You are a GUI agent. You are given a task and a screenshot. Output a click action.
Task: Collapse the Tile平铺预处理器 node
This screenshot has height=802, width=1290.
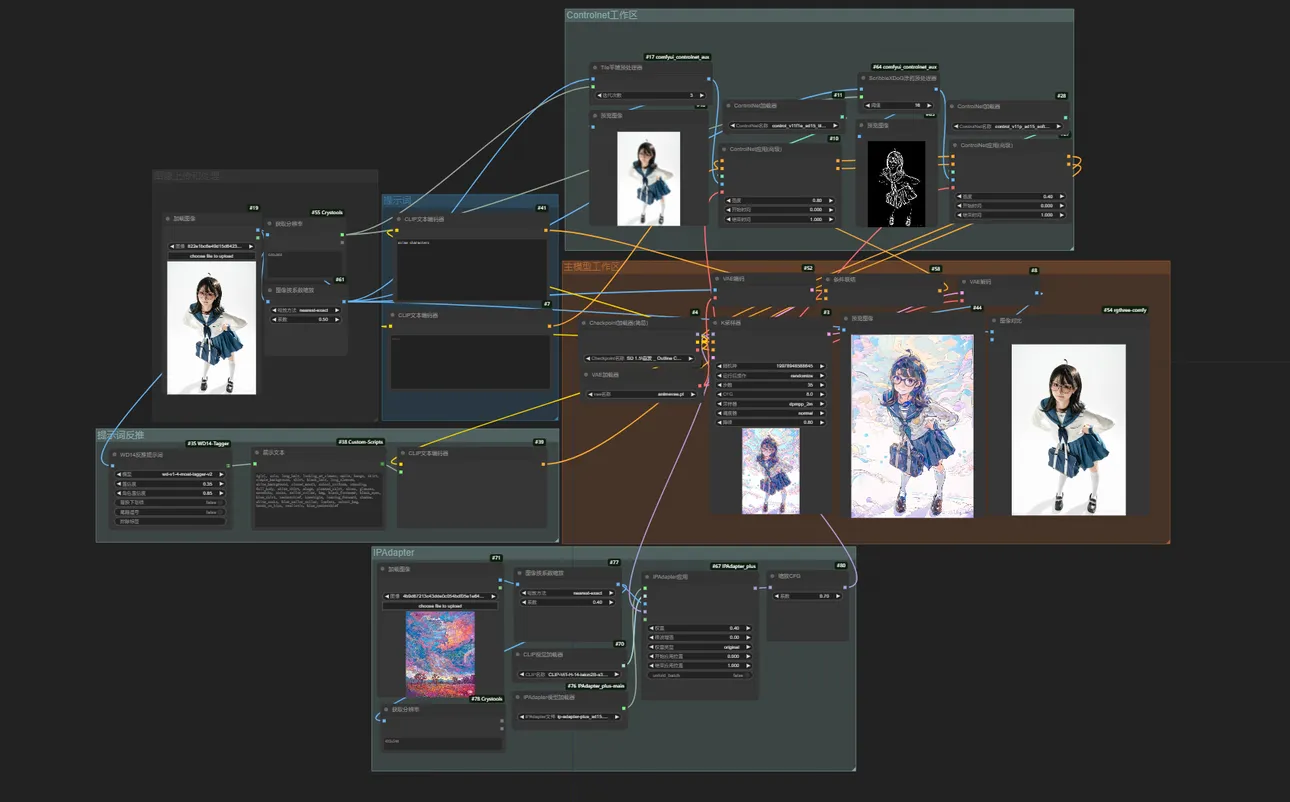pyautogui.click(x=593, y=68)
